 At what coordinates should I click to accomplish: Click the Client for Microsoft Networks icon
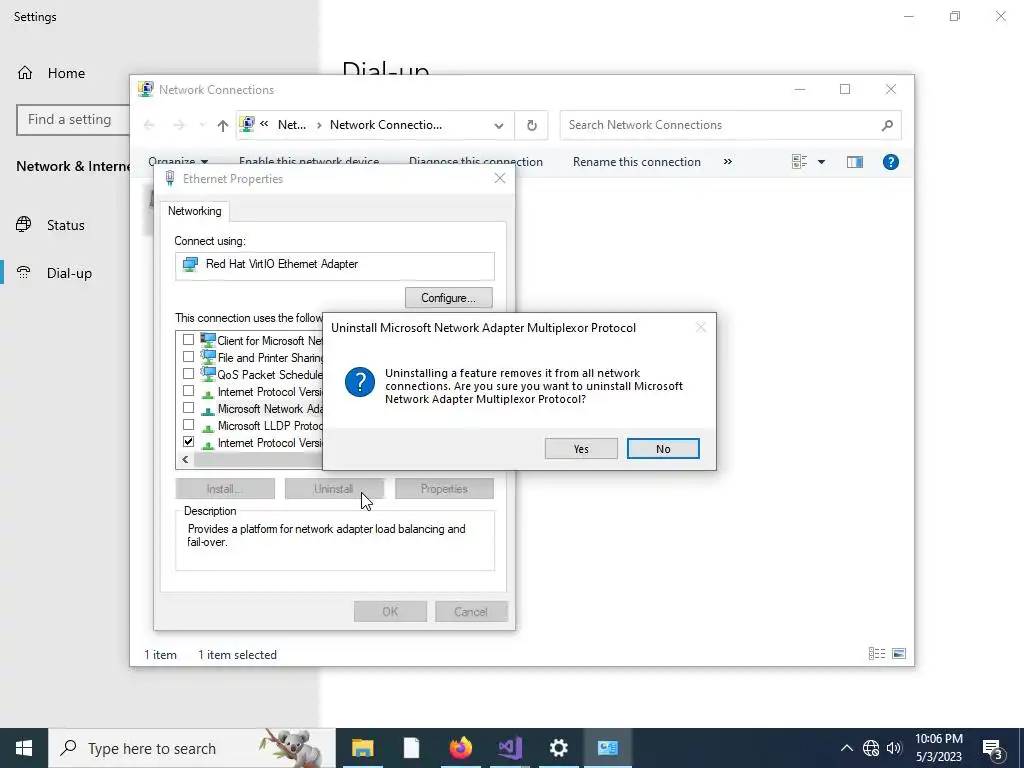coord(208,340)
